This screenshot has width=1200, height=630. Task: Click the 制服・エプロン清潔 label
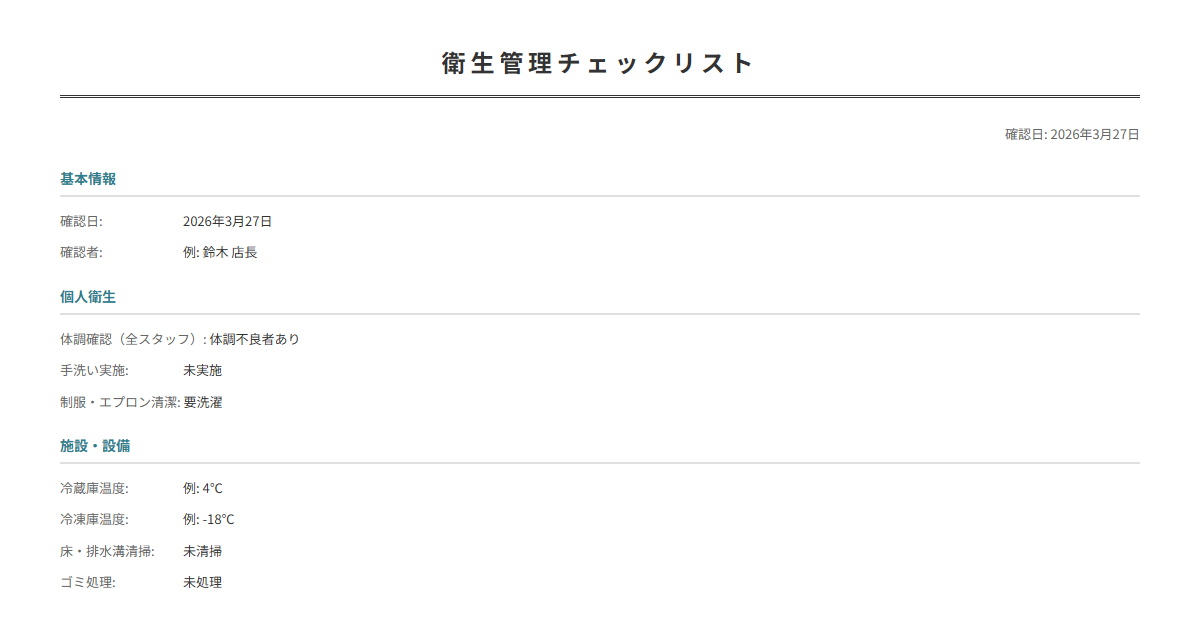tap(119, 402)
